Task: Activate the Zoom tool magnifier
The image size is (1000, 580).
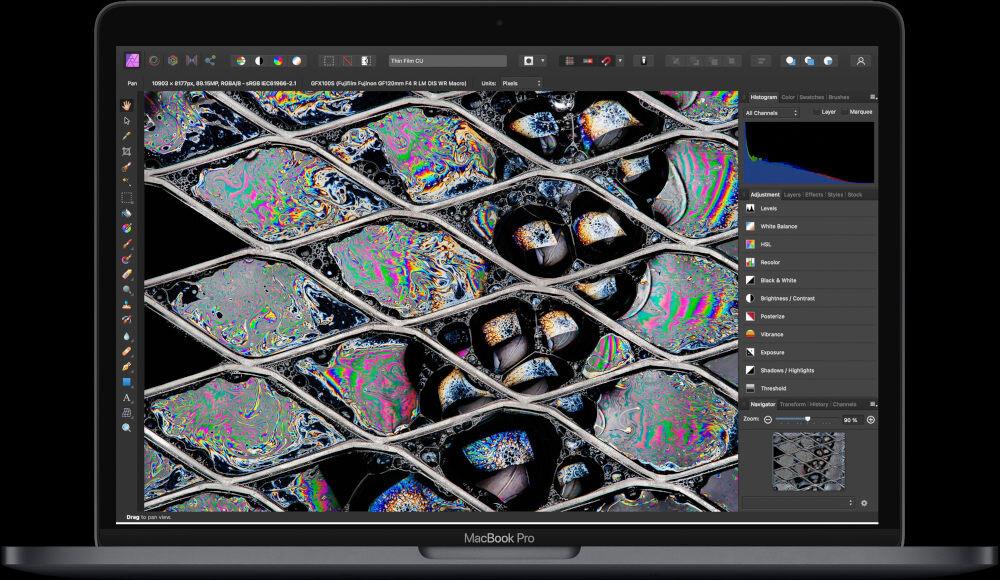Action: click(127, 428)
